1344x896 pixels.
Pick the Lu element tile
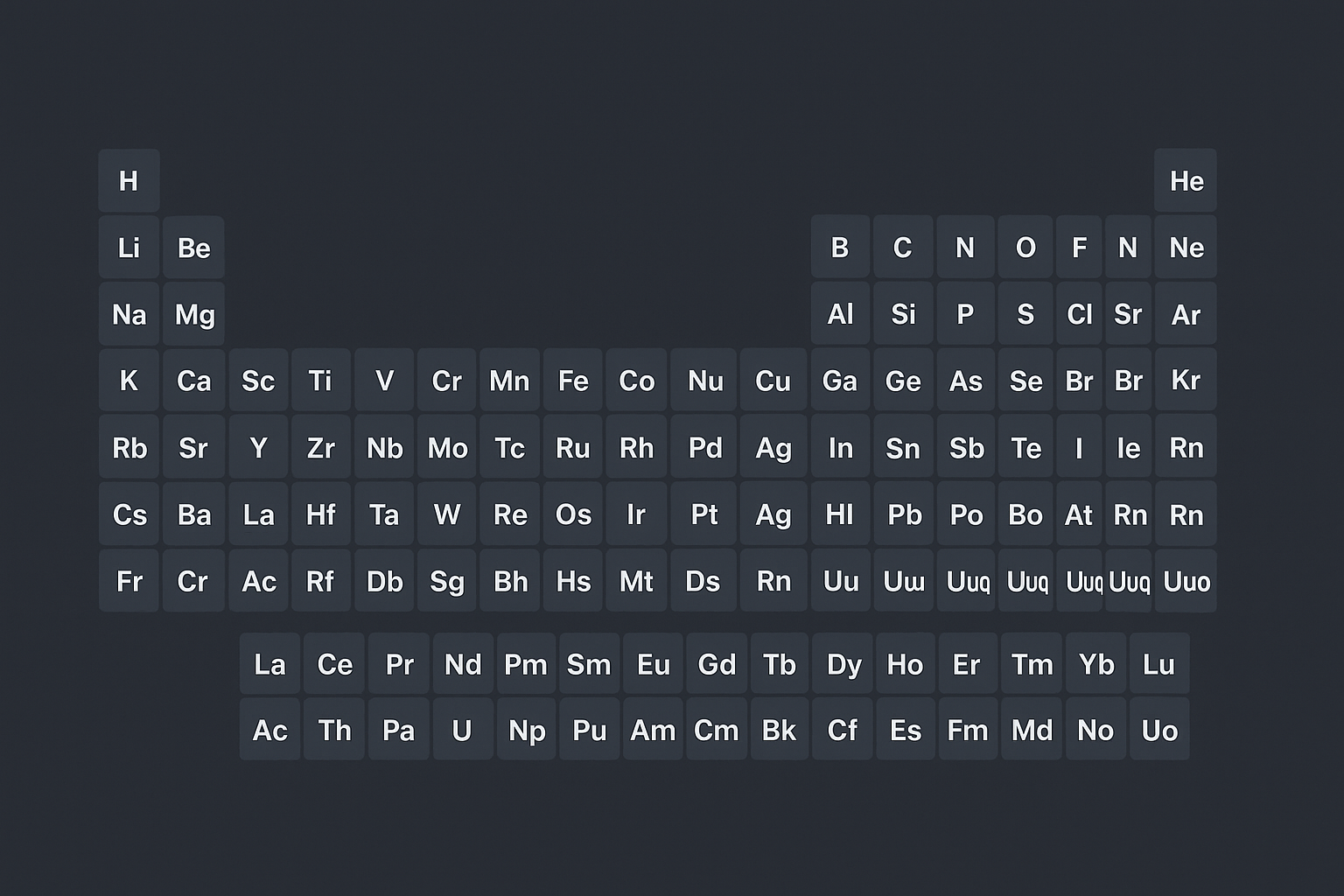(x=1158, y=664)
